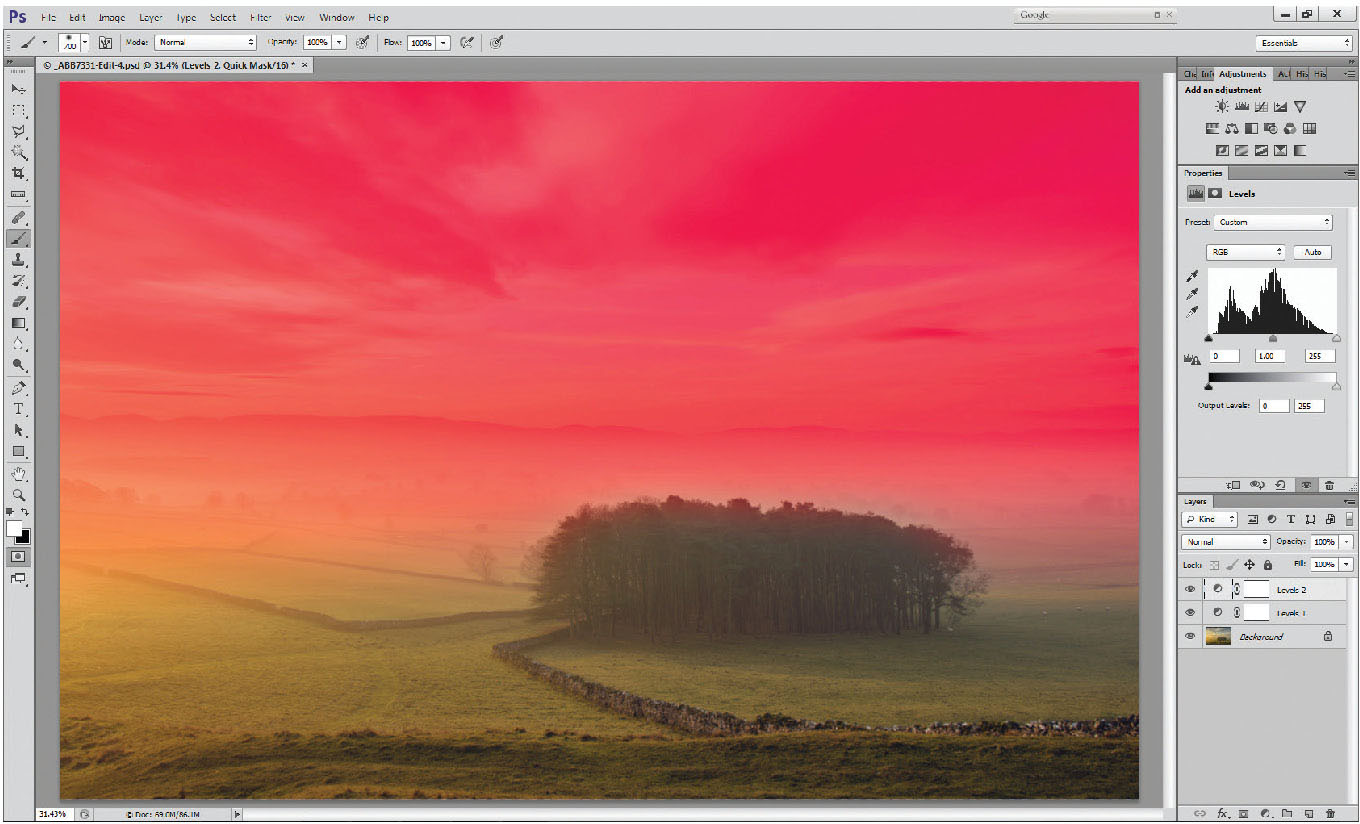Close the _ABB7331-Edit-4.psd document tab

[305, 65]
